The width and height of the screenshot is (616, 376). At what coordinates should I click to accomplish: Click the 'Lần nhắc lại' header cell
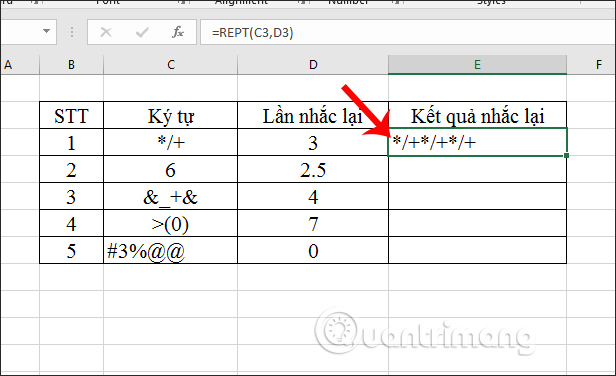pyautogui.click(x=313, y=116)
